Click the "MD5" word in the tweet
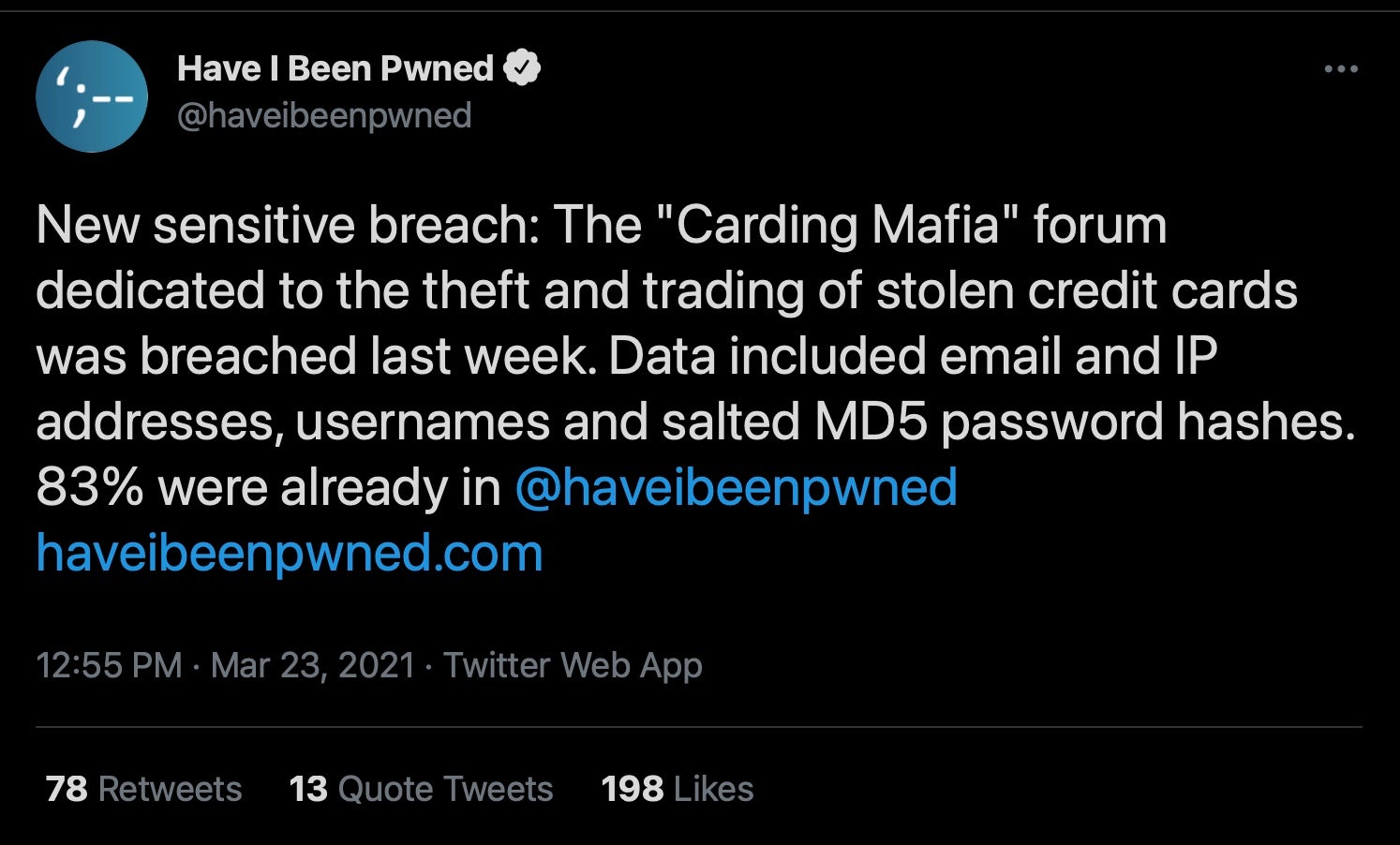This screenshot has height=845, width=1400. tap(871, 422)
